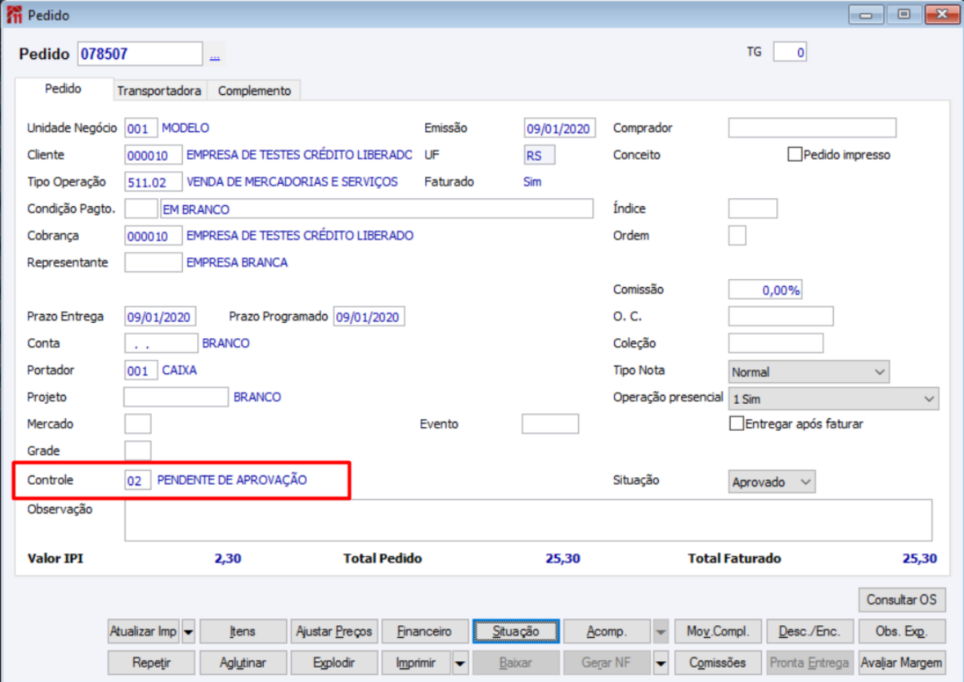The height and width of the screenshot is (682, 964).
Task: Click the Grade input field
Action: (x=138, y=451)
